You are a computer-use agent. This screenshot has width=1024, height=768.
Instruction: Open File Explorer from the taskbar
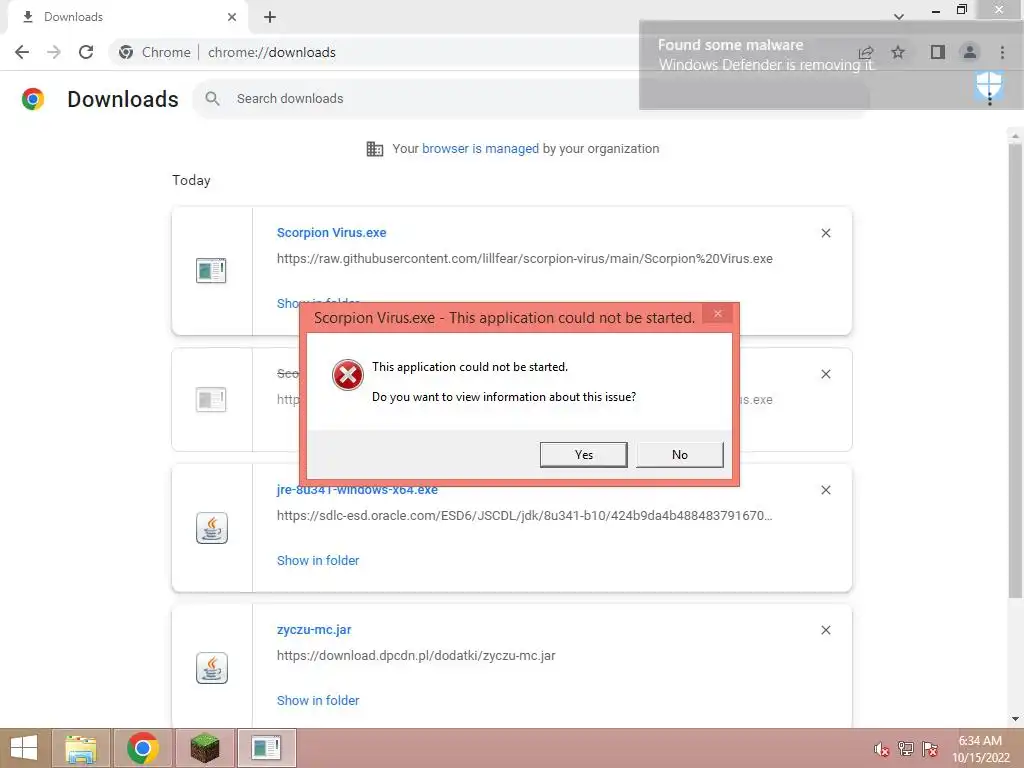tap(81, 748)
